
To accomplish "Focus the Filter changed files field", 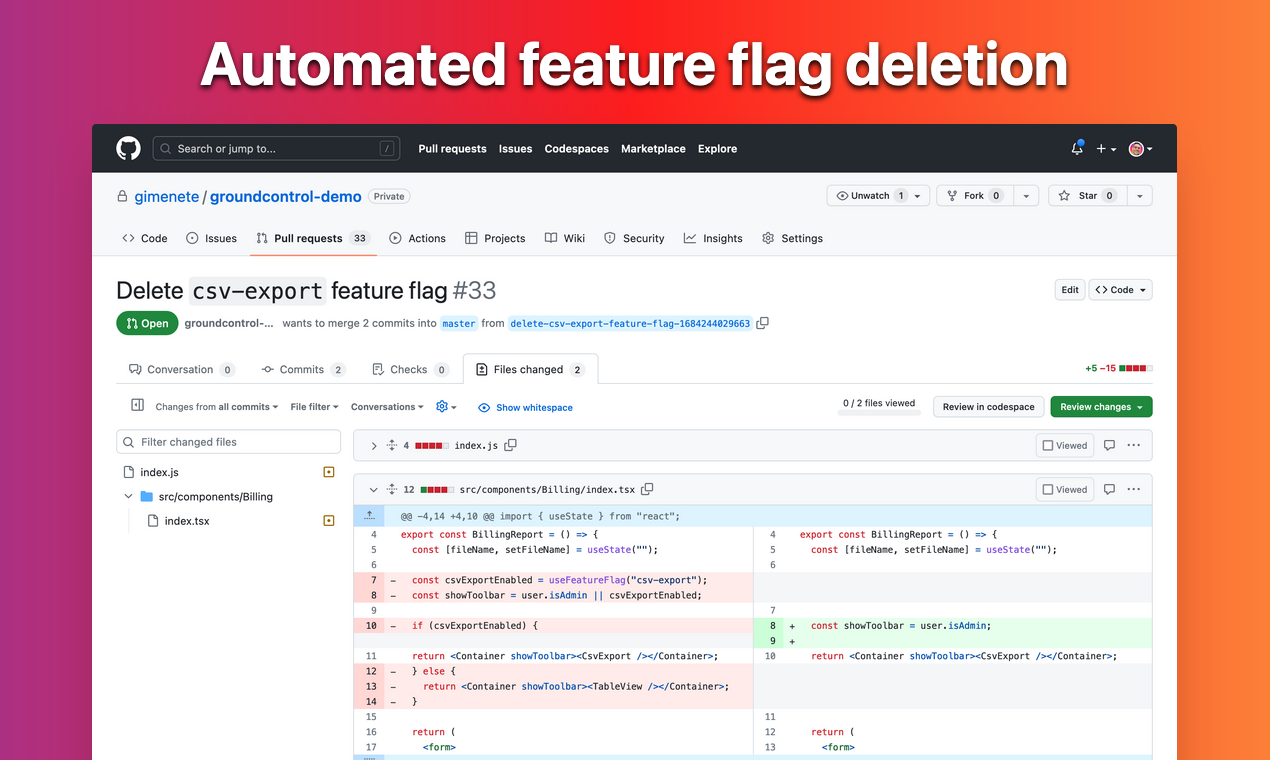I will pyautogui.click(x=229, y=442).
